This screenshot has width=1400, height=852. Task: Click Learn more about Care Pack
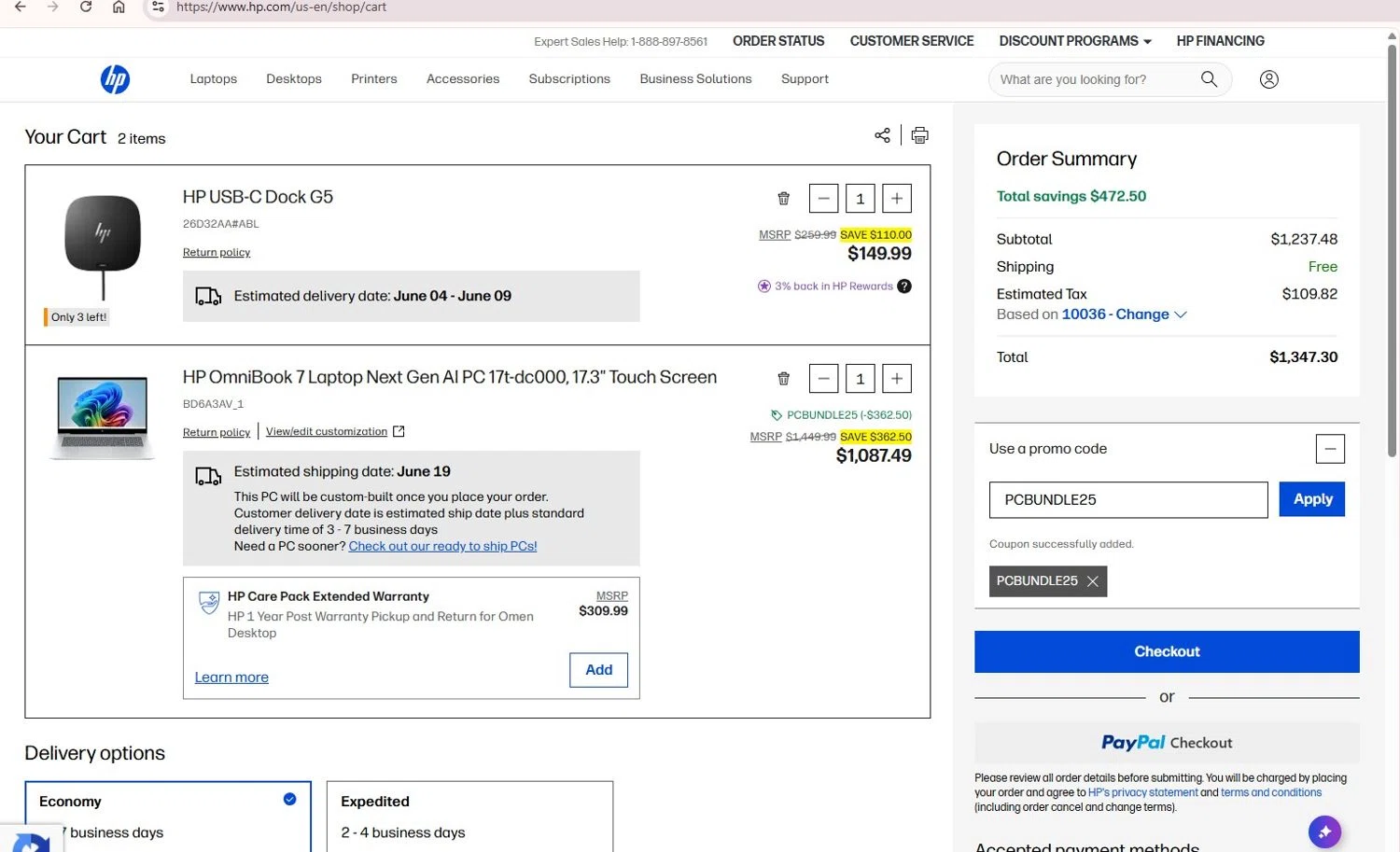[231, 677]
